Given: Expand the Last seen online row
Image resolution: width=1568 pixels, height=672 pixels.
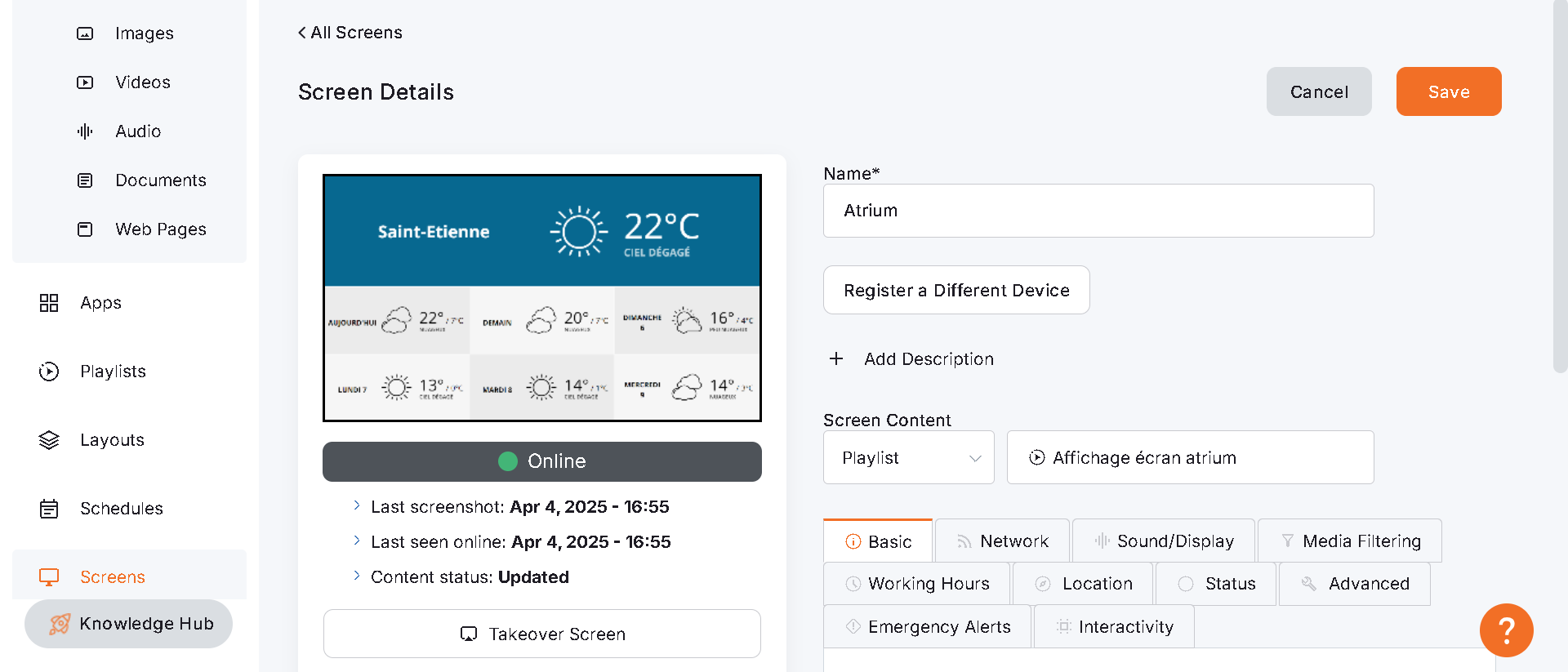Looking at the screenshot, I should [357, 541].
